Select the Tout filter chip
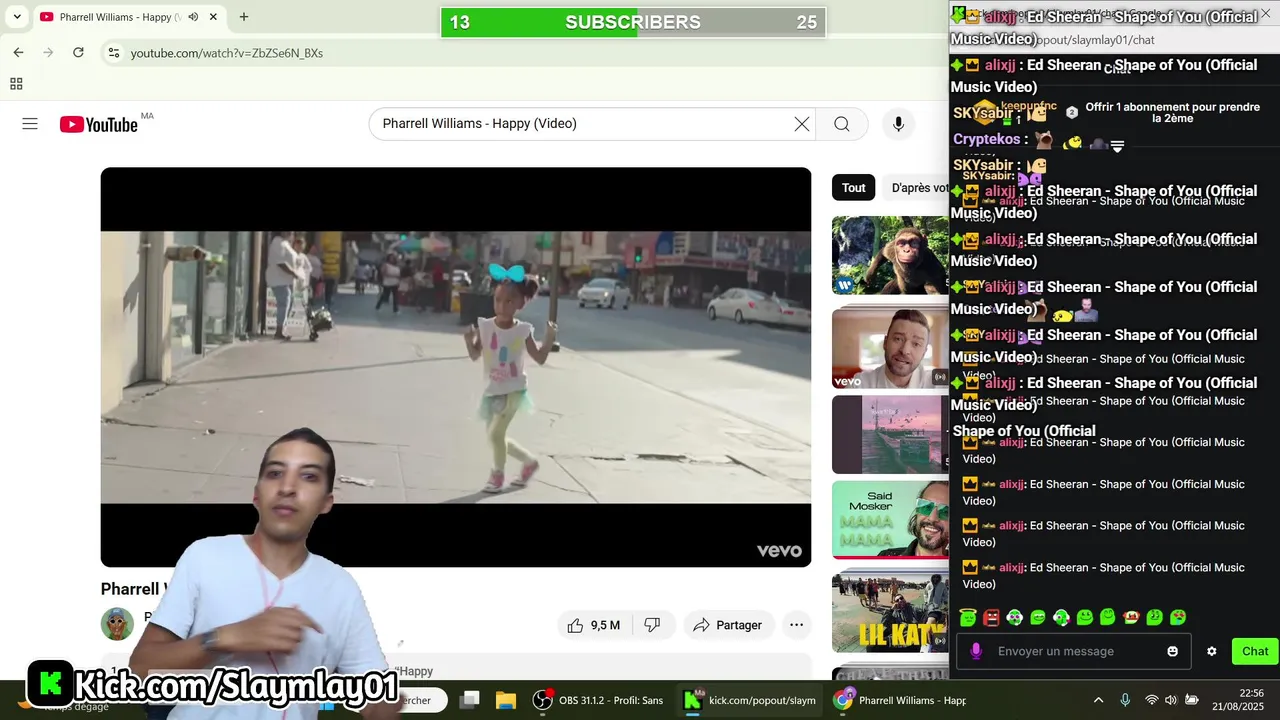Viewport: 1280px width, 720px height. point(853,188)
